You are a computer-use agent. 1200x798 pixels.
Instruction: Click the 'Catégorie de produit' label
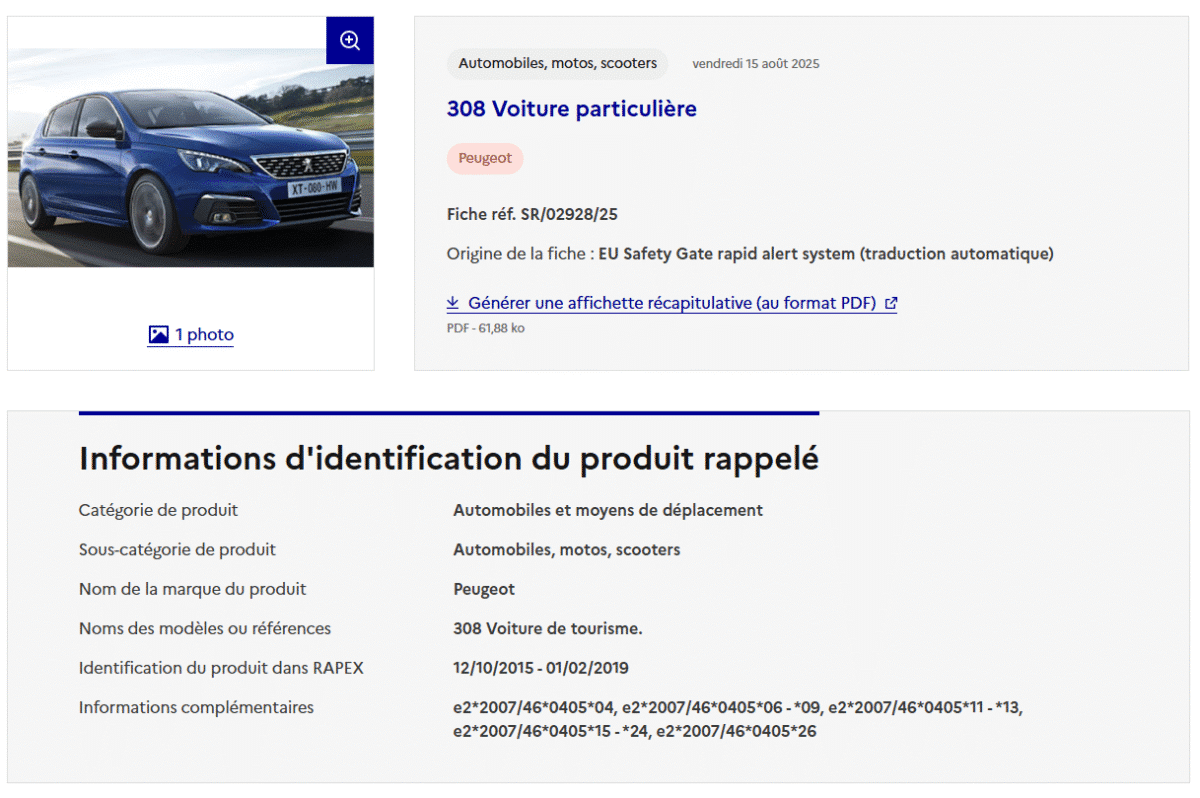click(x=158, y=510)
